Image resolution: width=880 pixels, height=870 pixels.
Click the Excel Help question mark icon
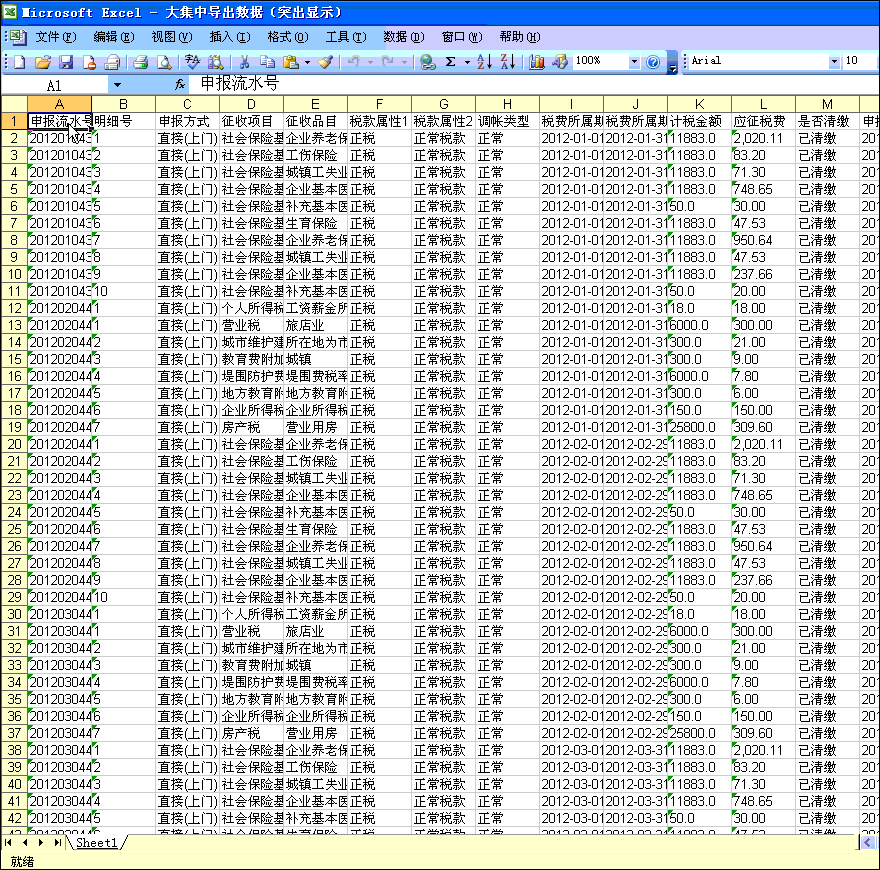pyautogui.click(x=653, y=62)
